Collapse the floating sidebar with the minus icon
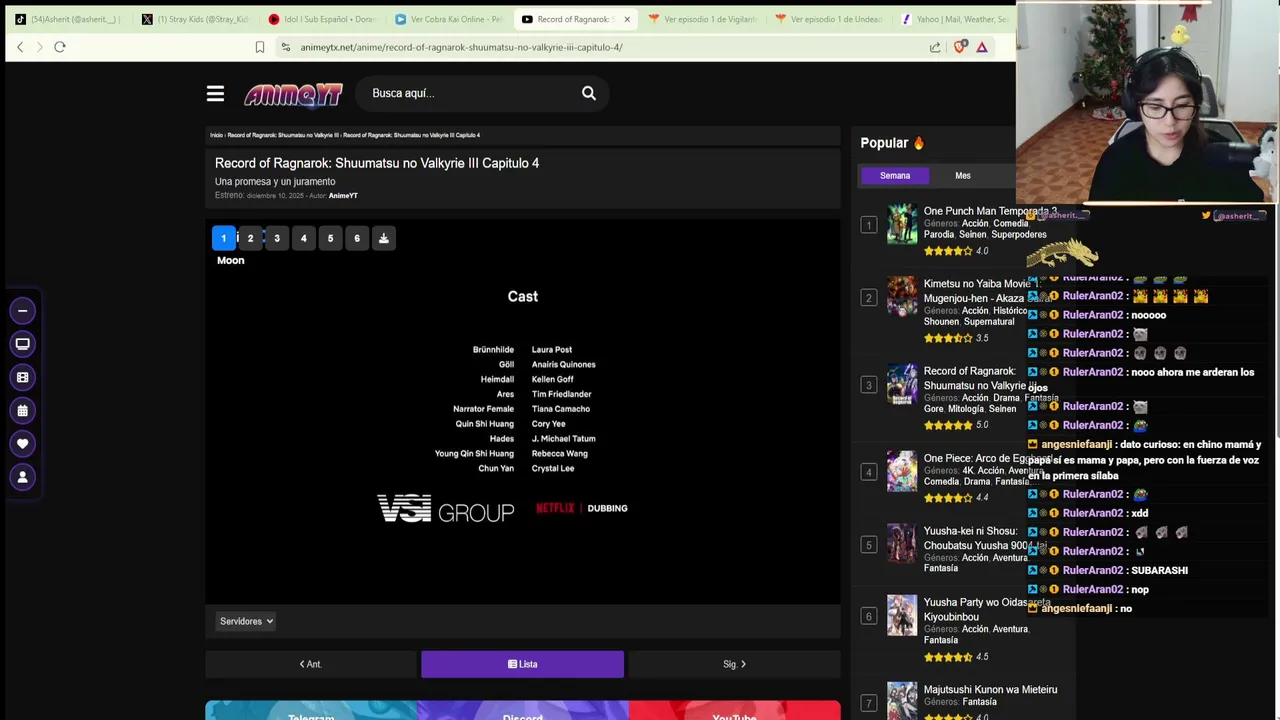Image resolution: width=1280 pixels, height=720 pixels. pyautogui.click(x=22, y=311)
